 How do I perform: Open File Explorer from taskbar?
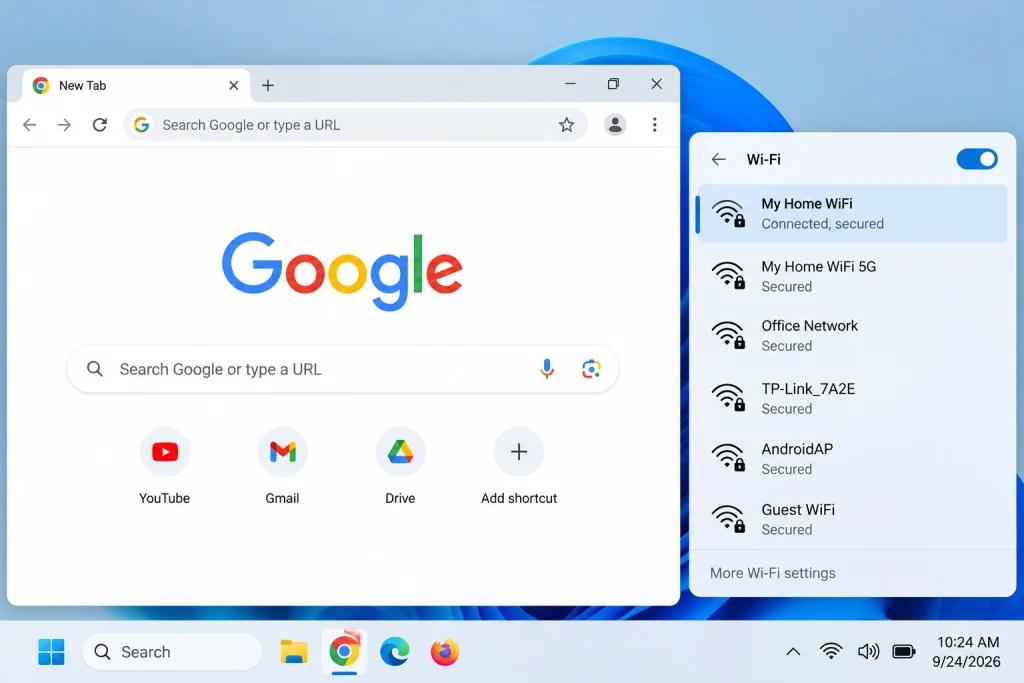tap(294, 652)
